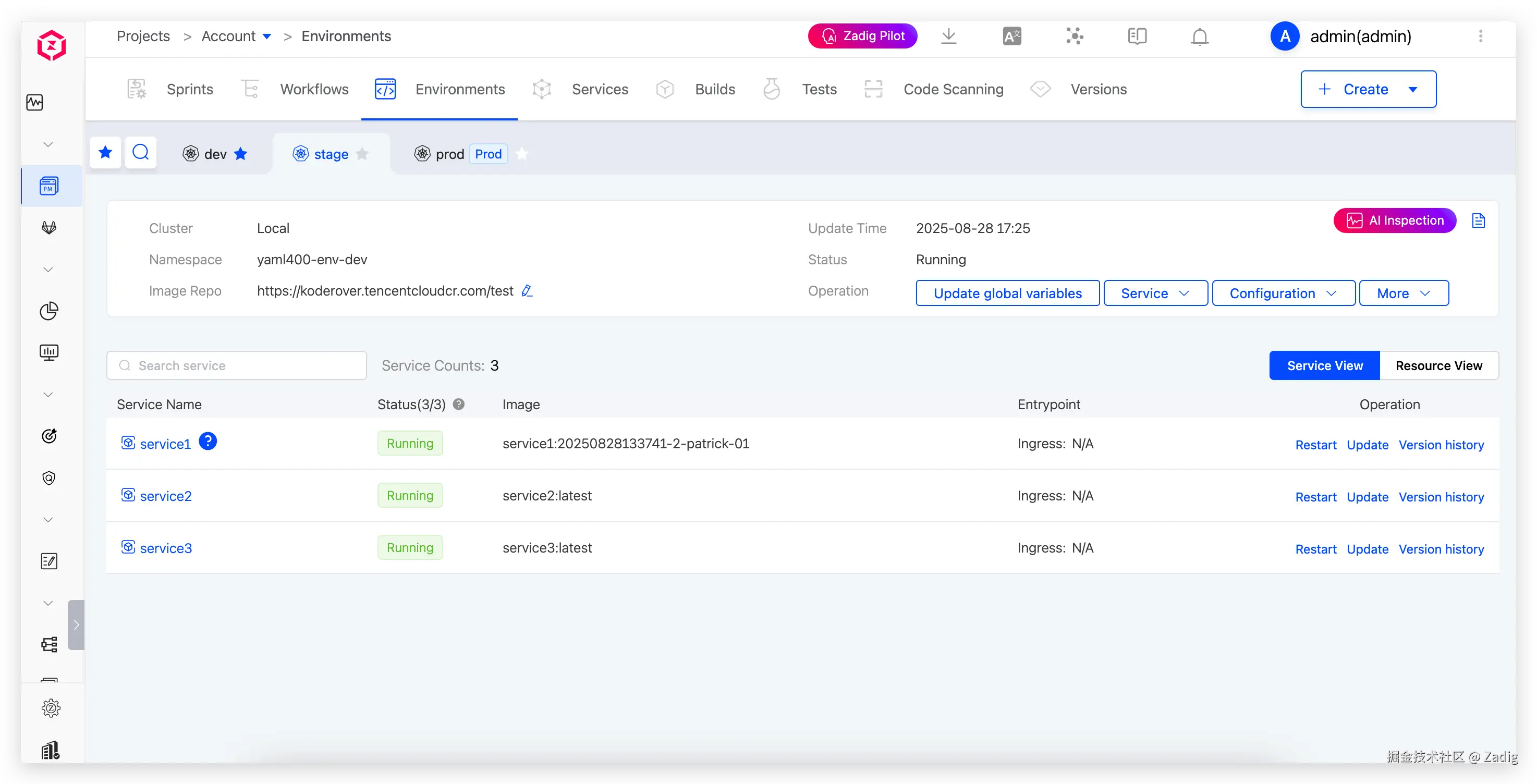Toggle favorite star for stage environment
The image size is (1537, 784).
(x=362, y=154)
